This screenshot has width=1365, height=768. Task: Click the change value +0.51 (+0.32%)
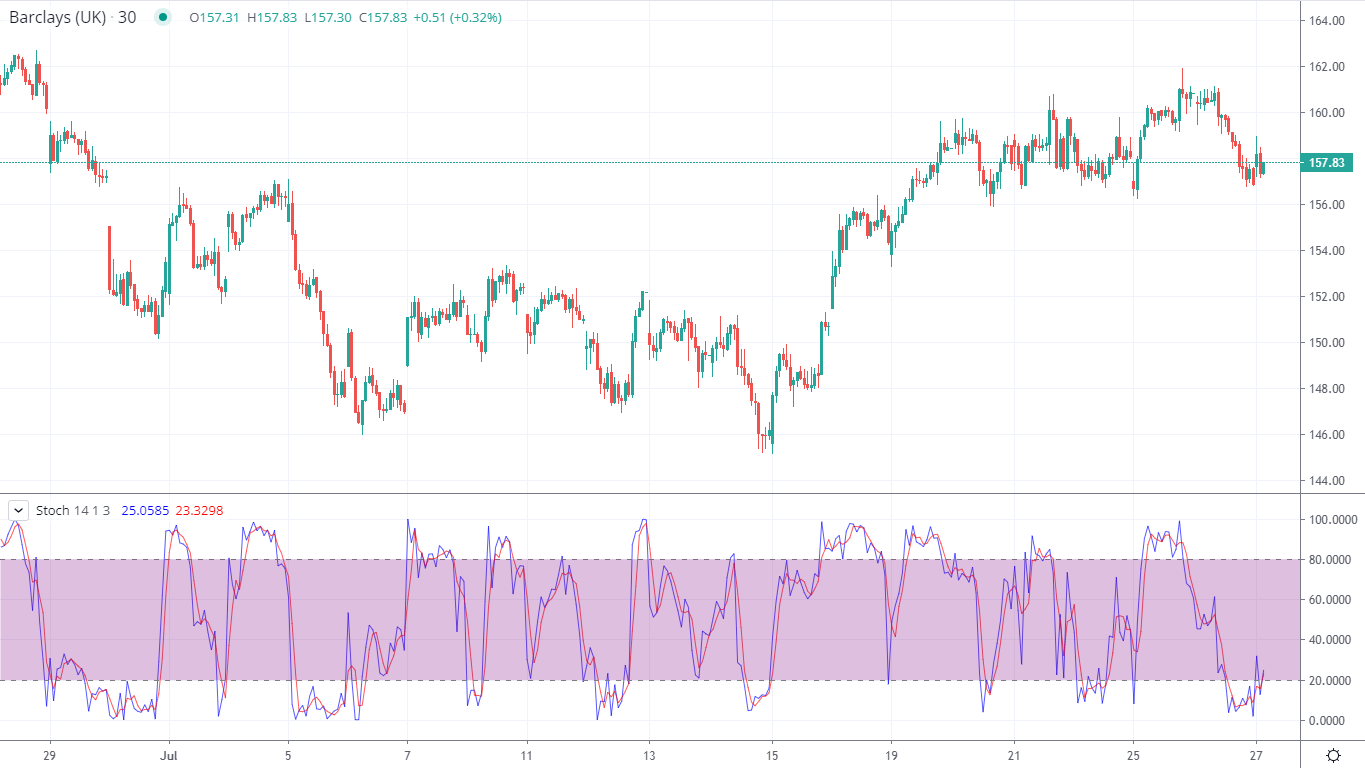click(456, 18)
